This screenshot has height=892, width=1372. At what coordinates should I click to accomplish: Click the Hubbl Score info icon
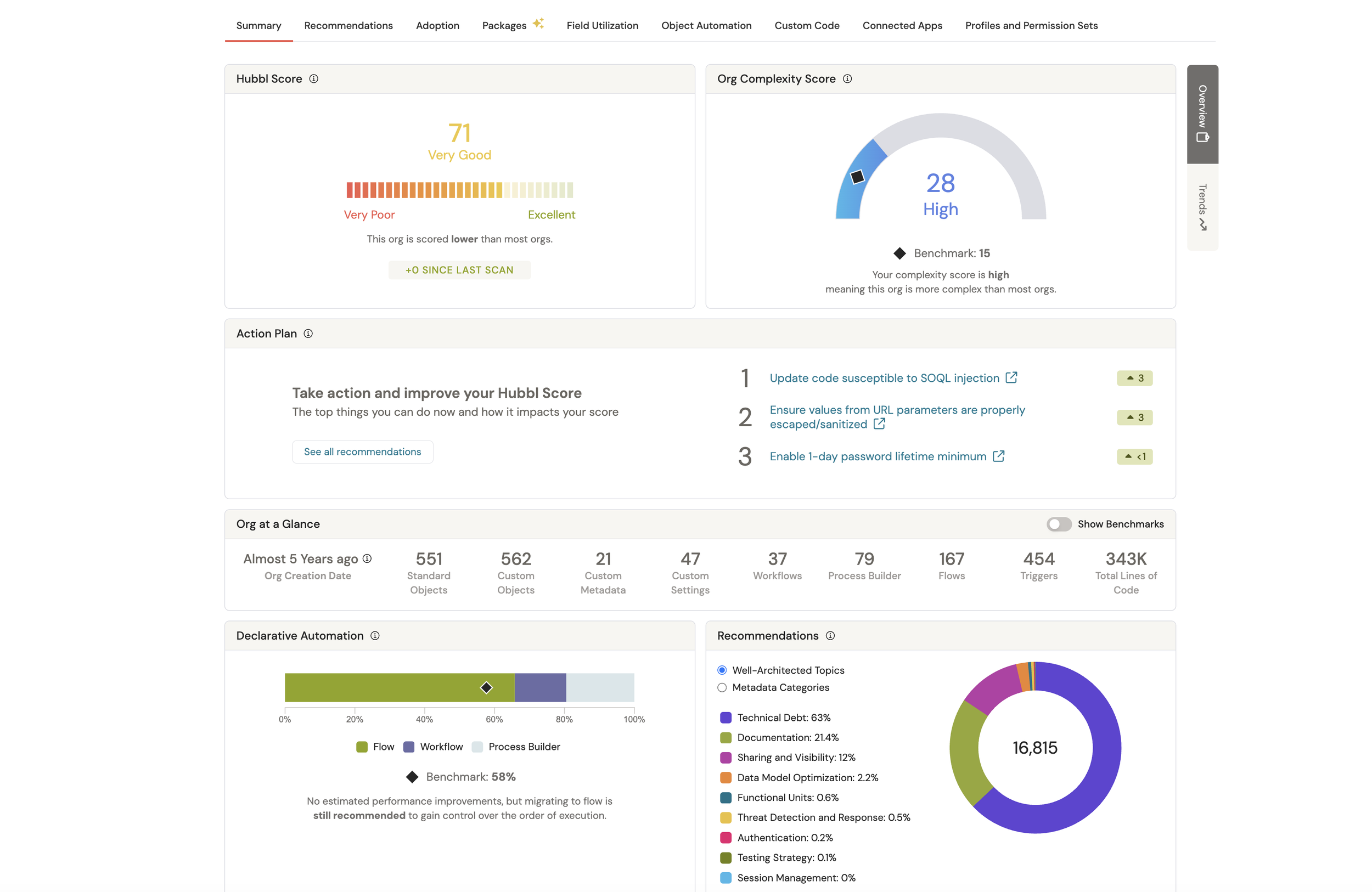pos(313,79)
